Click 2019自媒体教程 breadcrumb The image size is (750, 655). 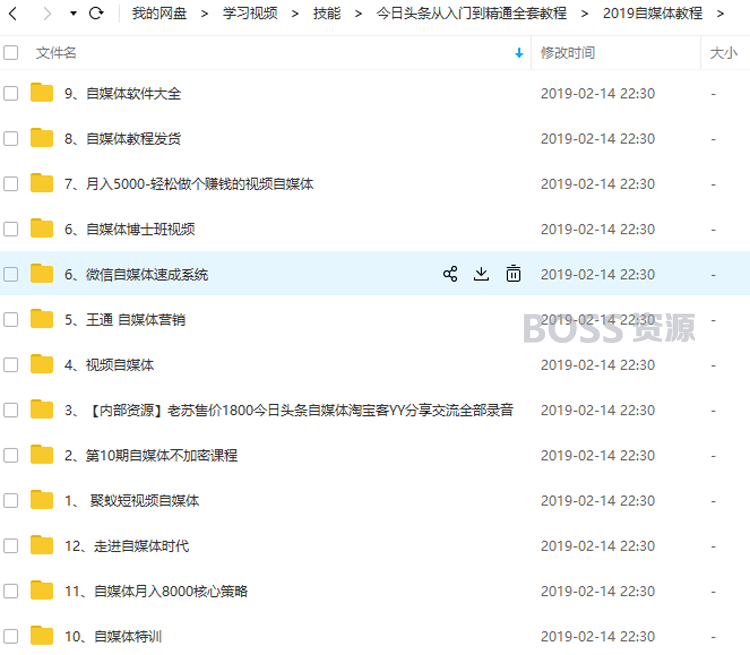pyautogui.click(x=652, y=13)
